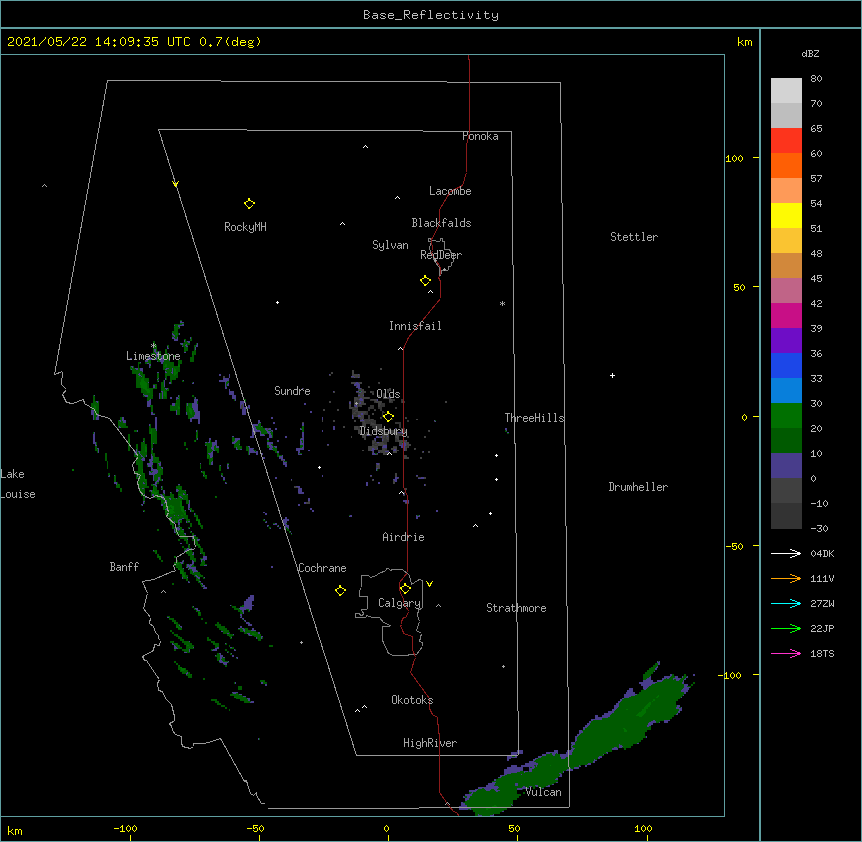
Task: Select the yellow 54 dBZ color swatch
Action: (786, 215)
